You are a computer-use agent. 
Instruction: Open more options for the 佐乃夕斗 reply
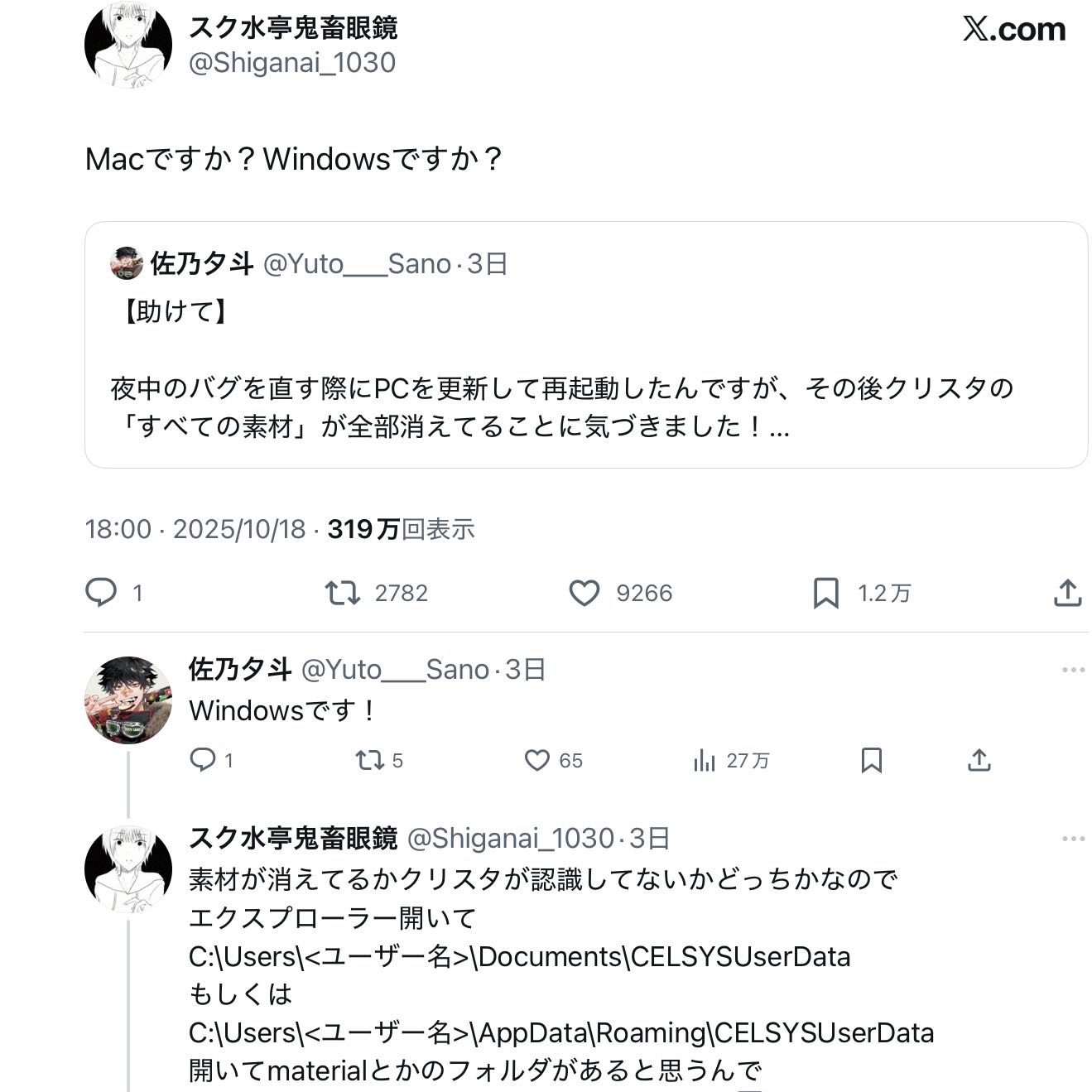coord(1073,670)
